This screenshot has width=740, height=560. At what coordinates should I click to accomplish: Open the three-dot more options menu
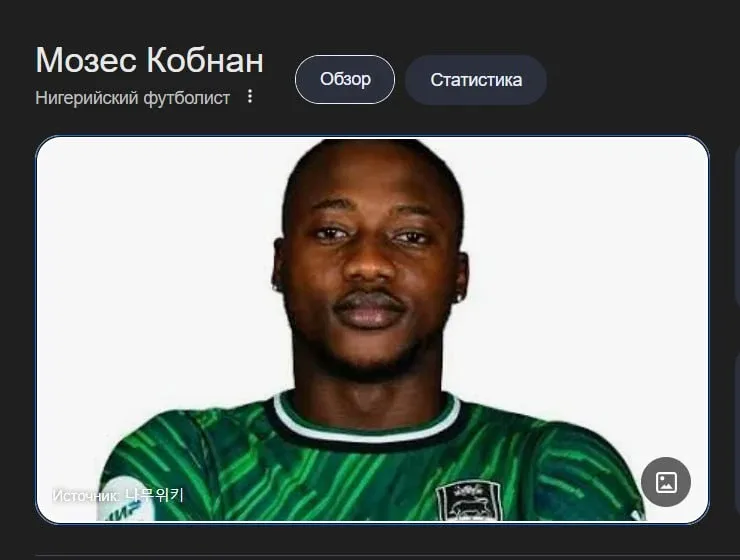coord(250,96)
